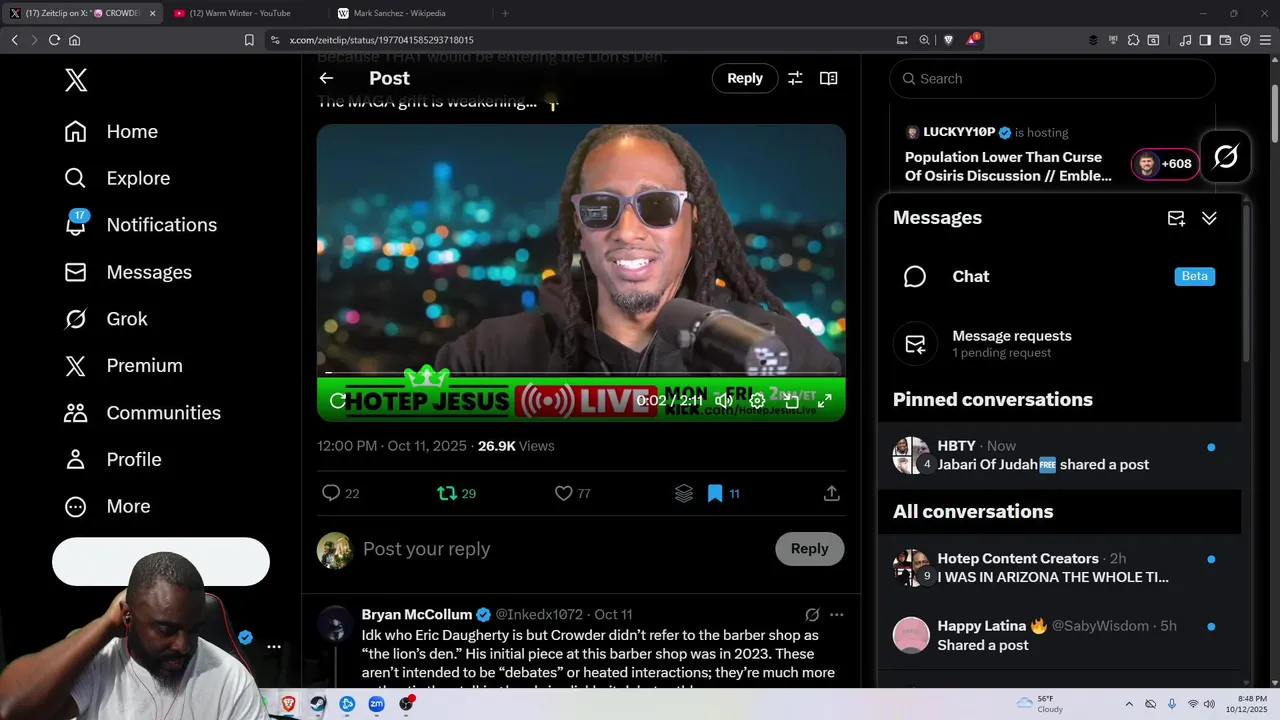Click the Reply button in the post header

click(x=745, y=78)
